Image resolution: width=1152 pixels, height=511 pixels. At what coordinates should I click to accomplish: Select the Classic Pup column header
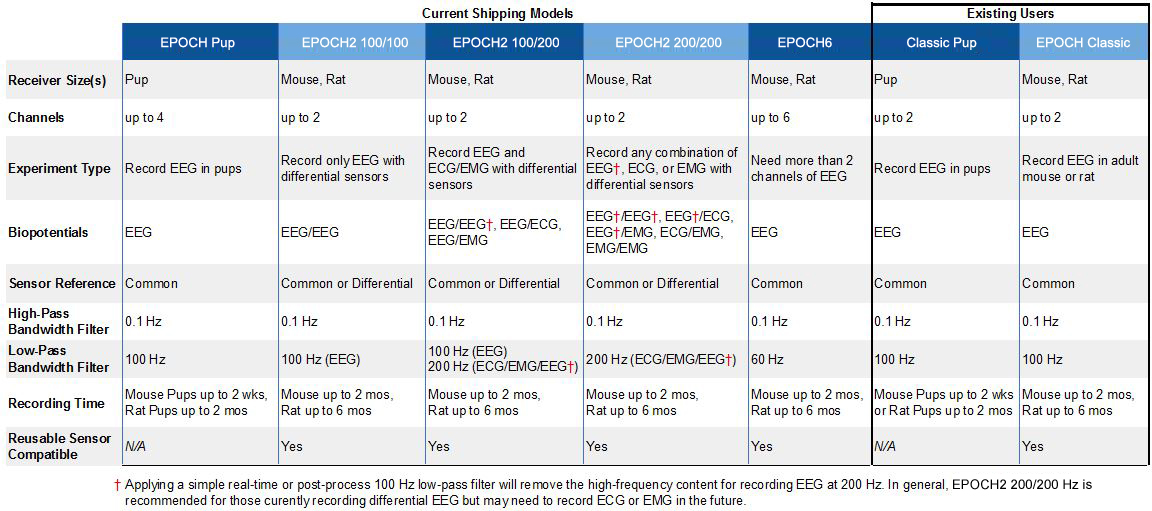click(941, 43)
